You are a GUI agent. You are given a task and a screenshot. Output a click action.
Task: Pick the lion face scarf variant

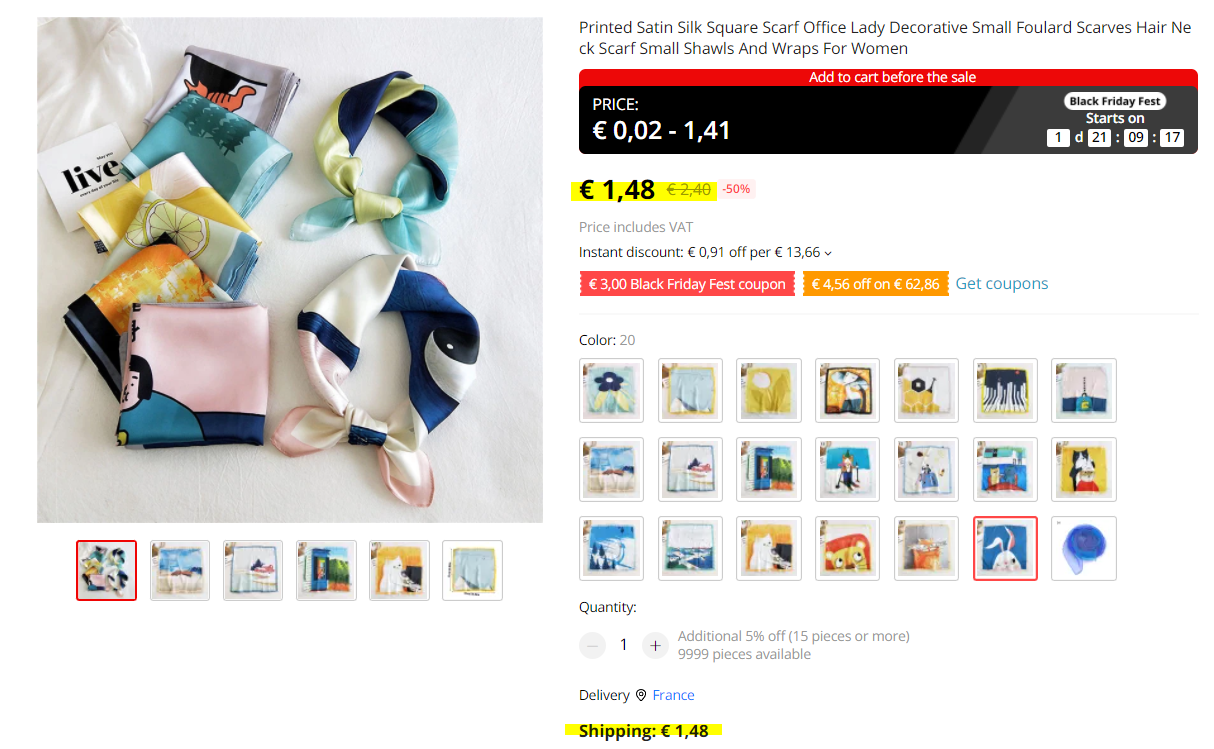point(848,548)
